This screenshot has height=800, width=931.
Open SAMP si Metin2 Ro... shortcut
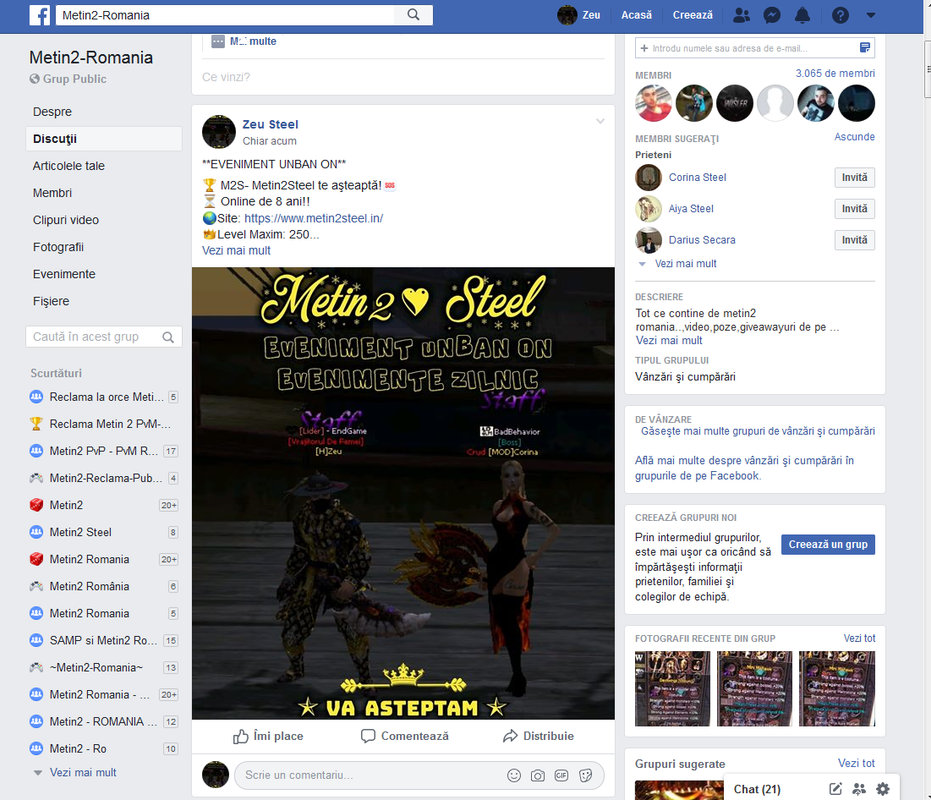pyautogui.click(x=104, y=640)
